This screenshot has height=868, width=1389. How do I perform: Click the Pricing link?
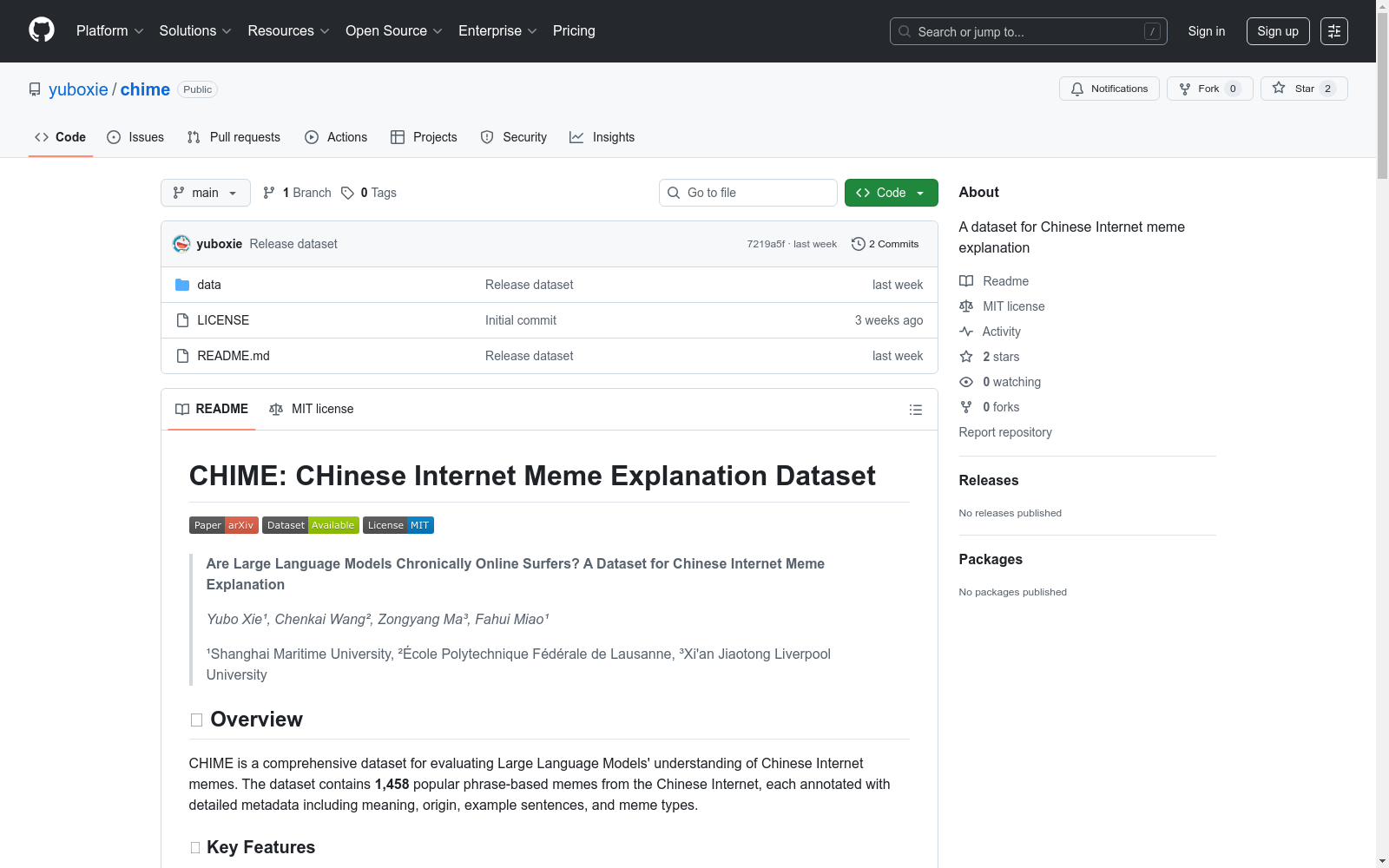coord(574,31)
